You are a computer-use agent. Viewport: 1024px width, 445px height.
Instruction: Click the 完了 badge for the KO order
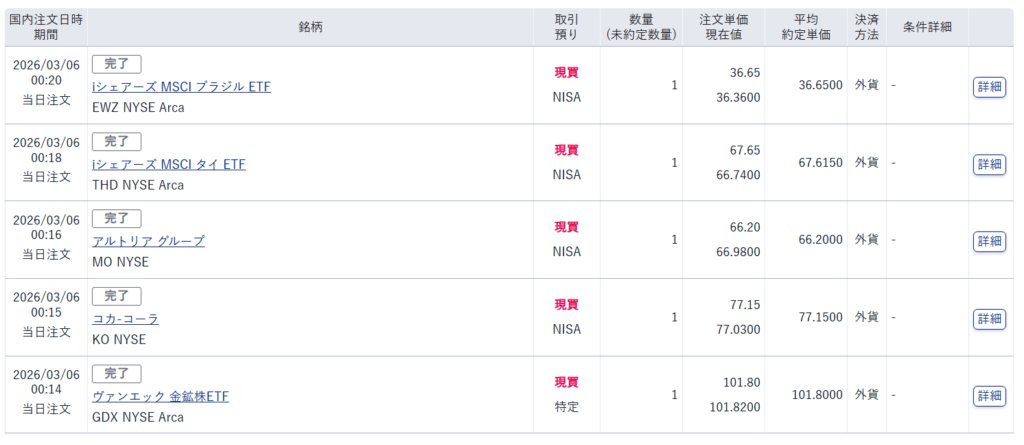[x=116, y=296]
